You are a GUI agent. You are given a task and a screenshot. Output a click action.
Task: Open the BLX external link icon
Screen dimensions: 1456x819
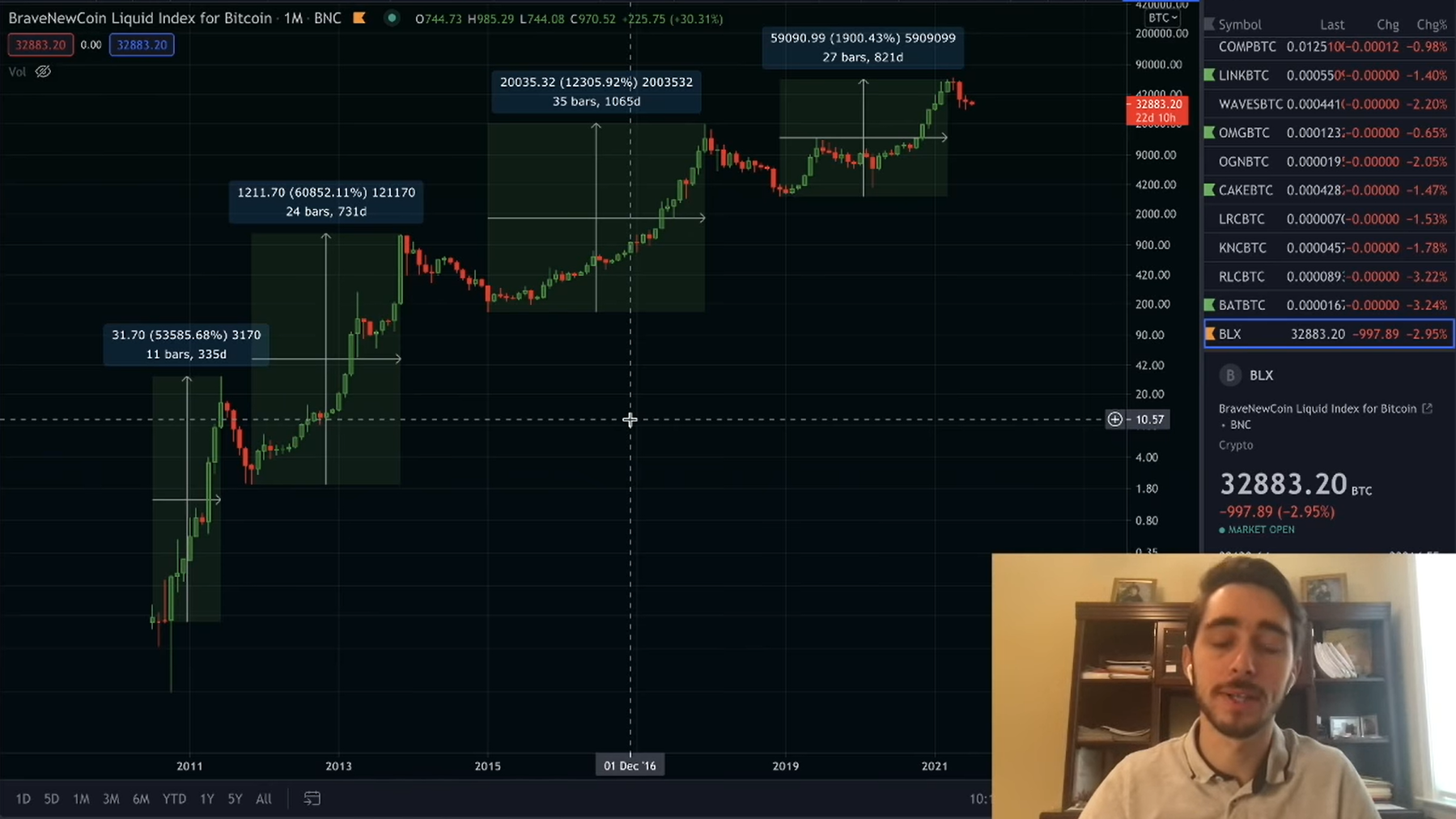pyautogui.click(x=1427, y=409)
